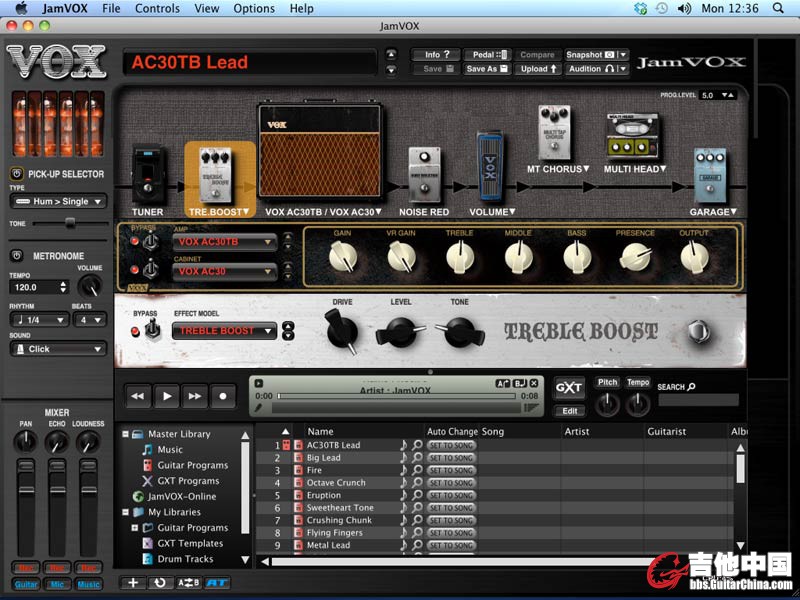The width and height of the screenshot is (800, 600).
Task: Click the Save As button
Action: (x=487, y=69)
